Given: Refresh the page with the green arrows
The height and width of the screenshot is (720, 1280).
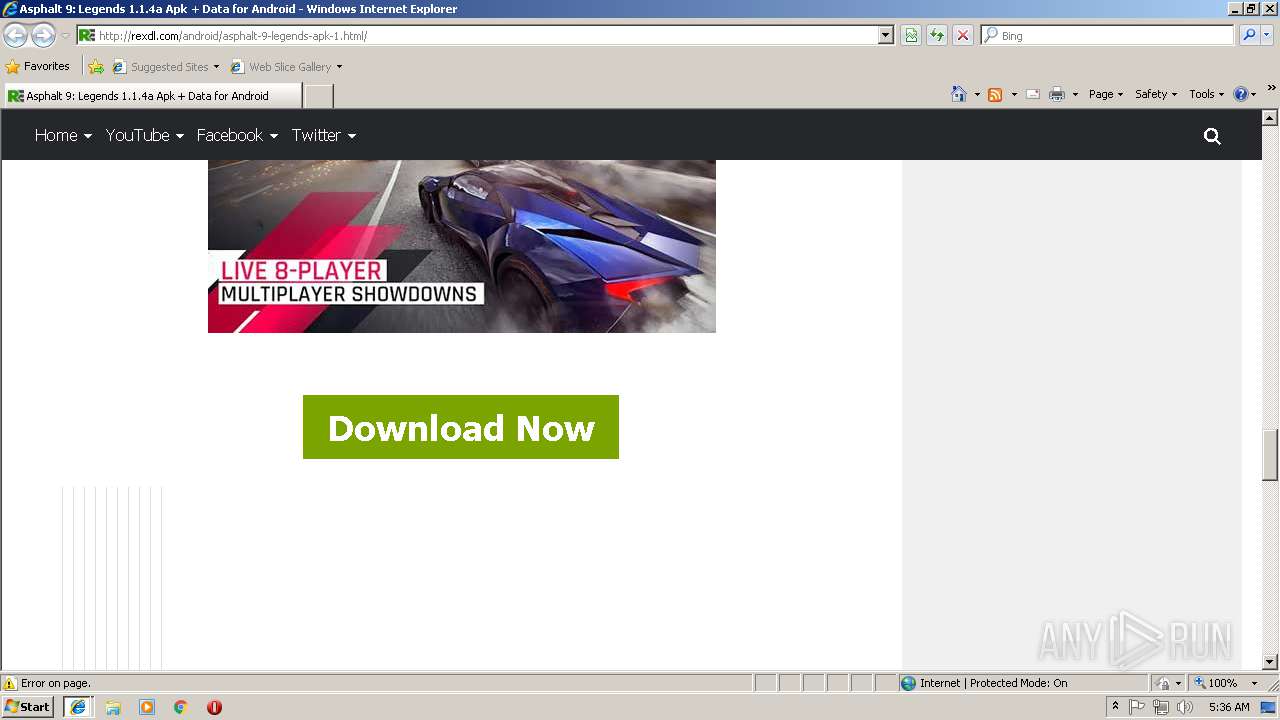Looking at the screenshot, I should [937, 35].
